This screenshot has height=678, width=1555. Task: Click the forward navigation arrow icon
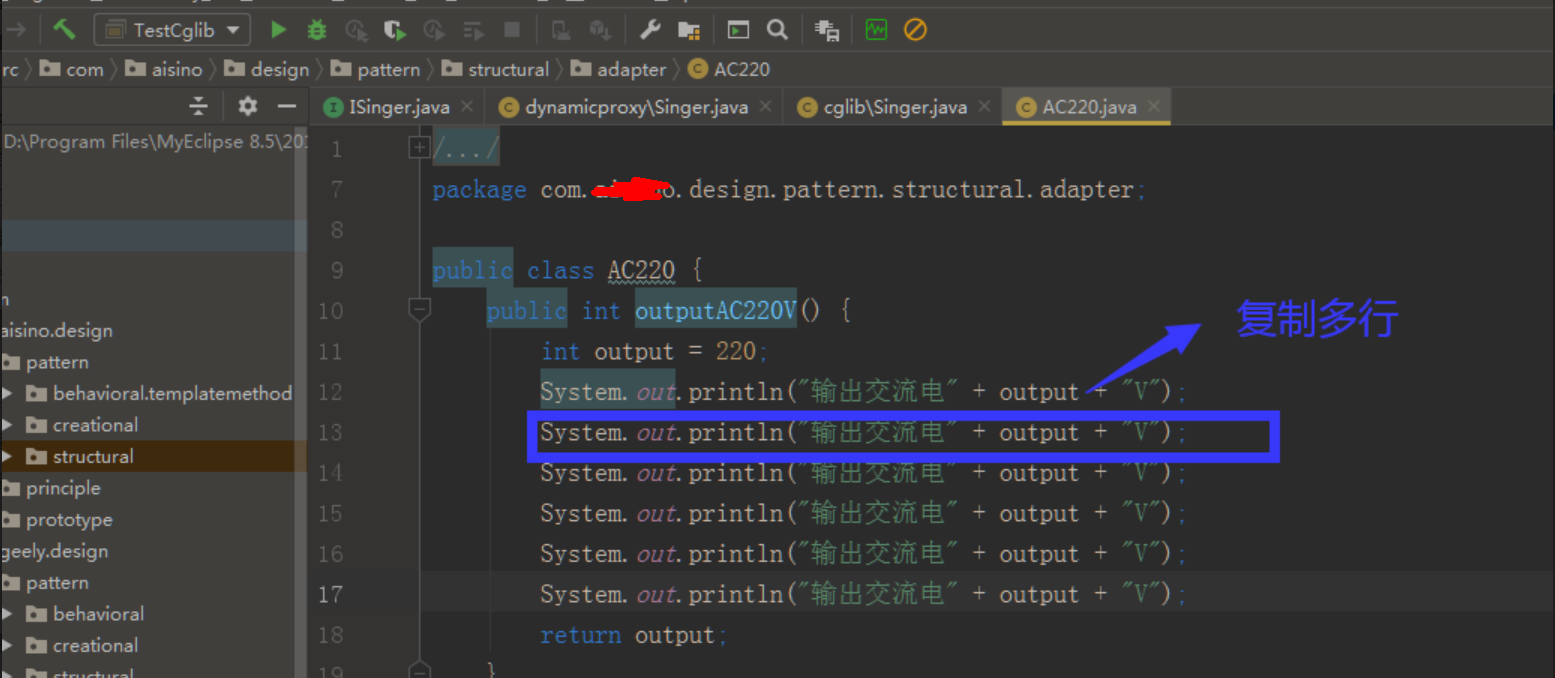pyautogui.click(x=16, y=30)
